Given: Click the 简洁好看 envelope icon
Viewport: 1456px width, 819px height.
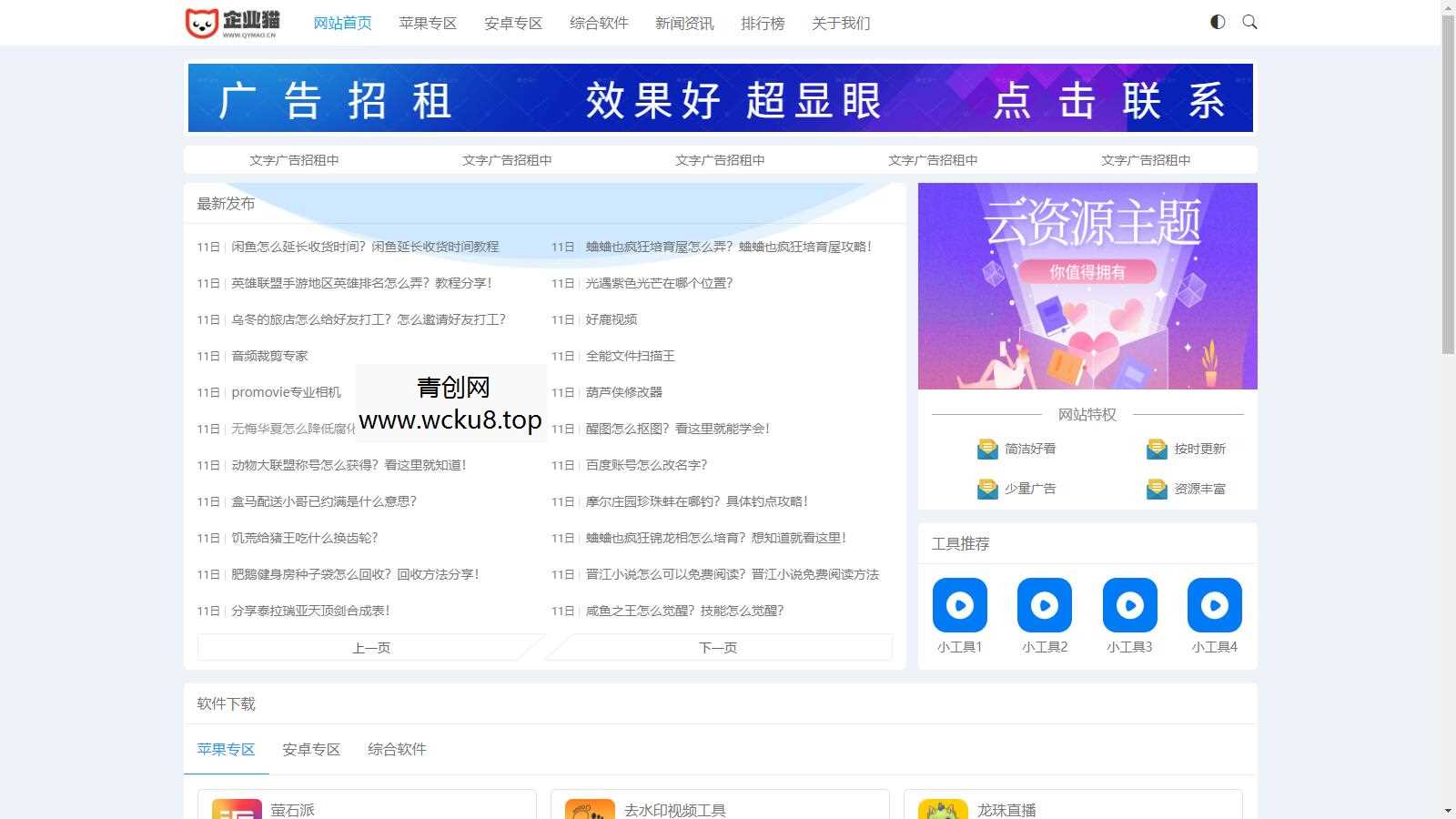Looking at the screenshot, I should pos(987,449).
